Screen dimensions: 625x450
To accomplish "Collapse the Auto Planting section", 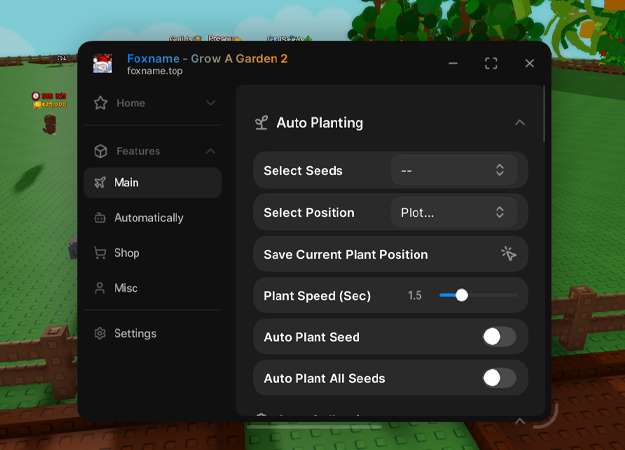I will tap(520, 122).
